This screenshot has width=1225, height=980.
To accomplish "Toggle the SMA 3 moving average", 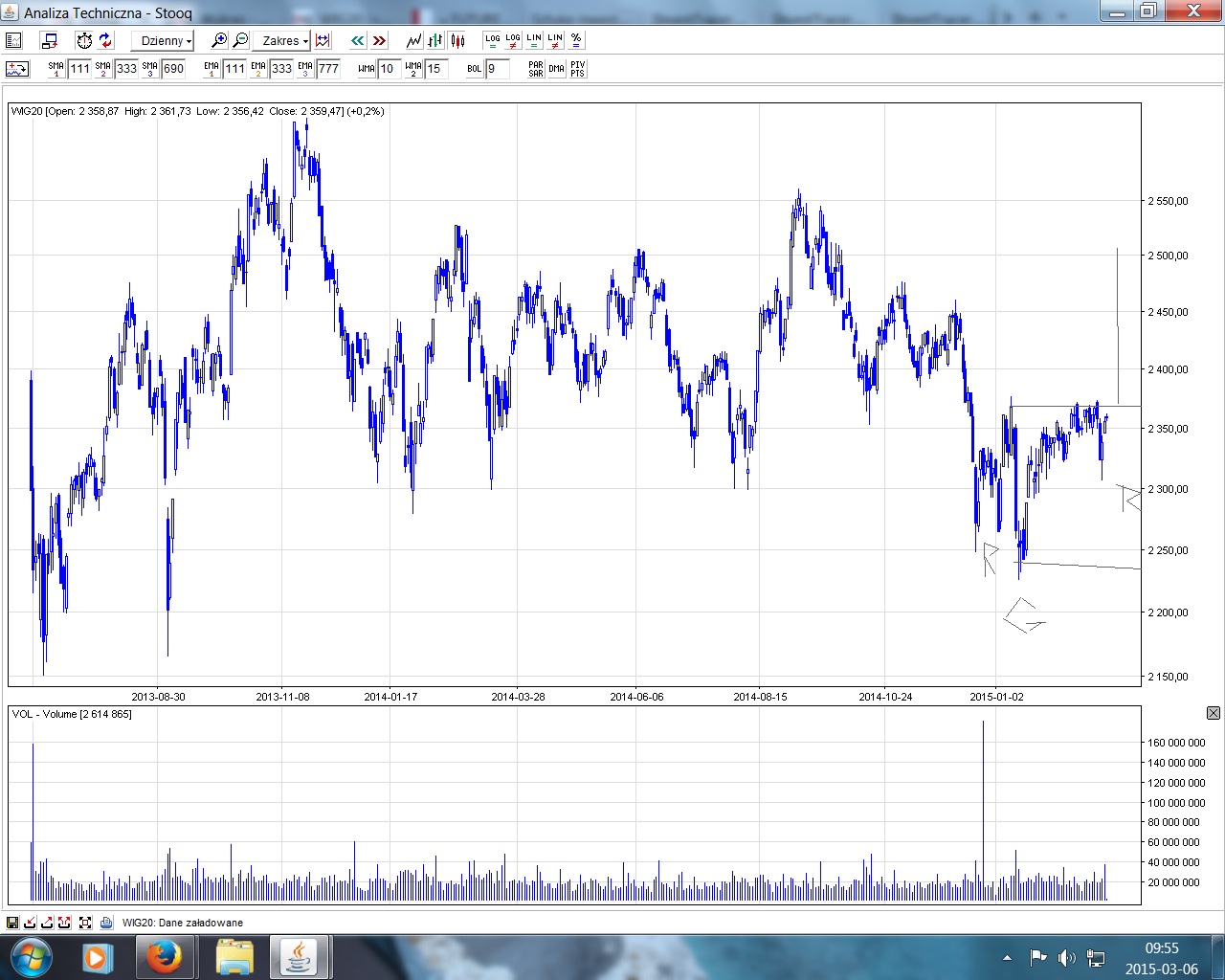I will click(150, 69).
